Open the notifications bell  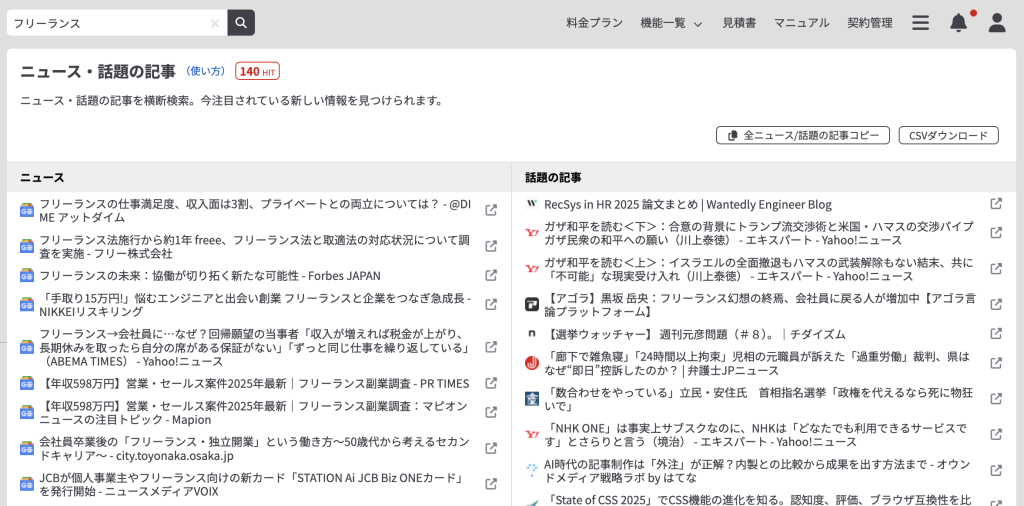(958, 23)
